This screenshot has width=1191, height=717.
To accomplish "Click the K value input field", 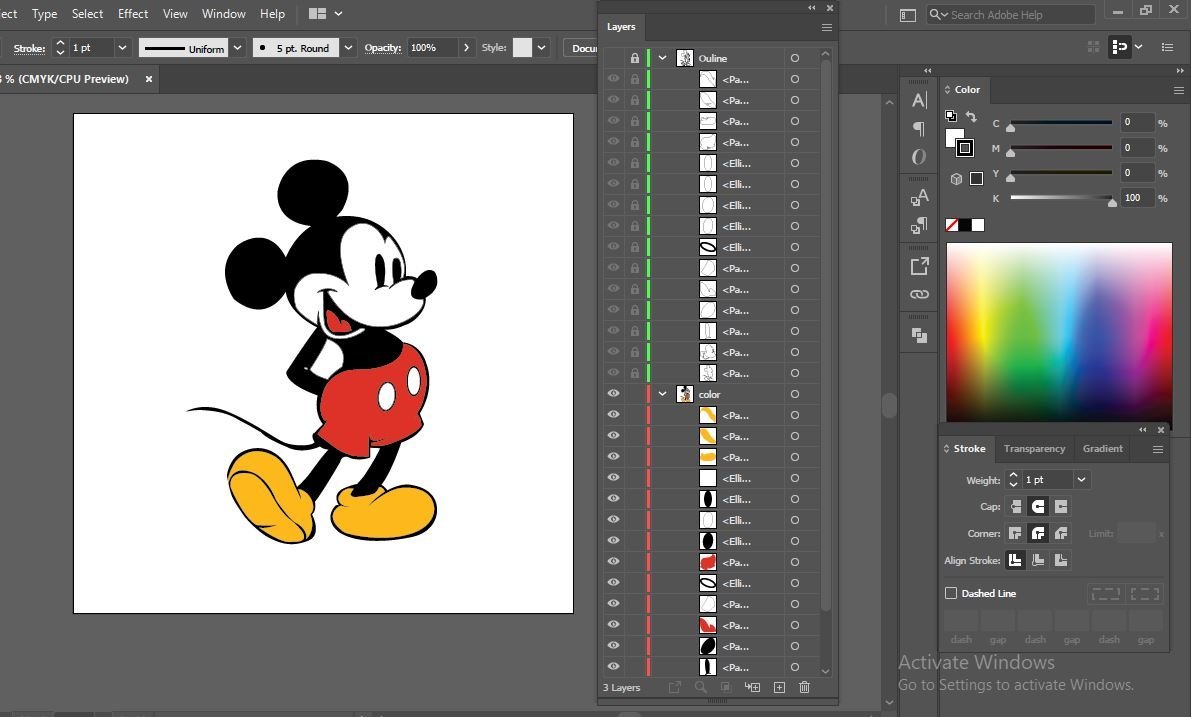I will (1135, 198).
